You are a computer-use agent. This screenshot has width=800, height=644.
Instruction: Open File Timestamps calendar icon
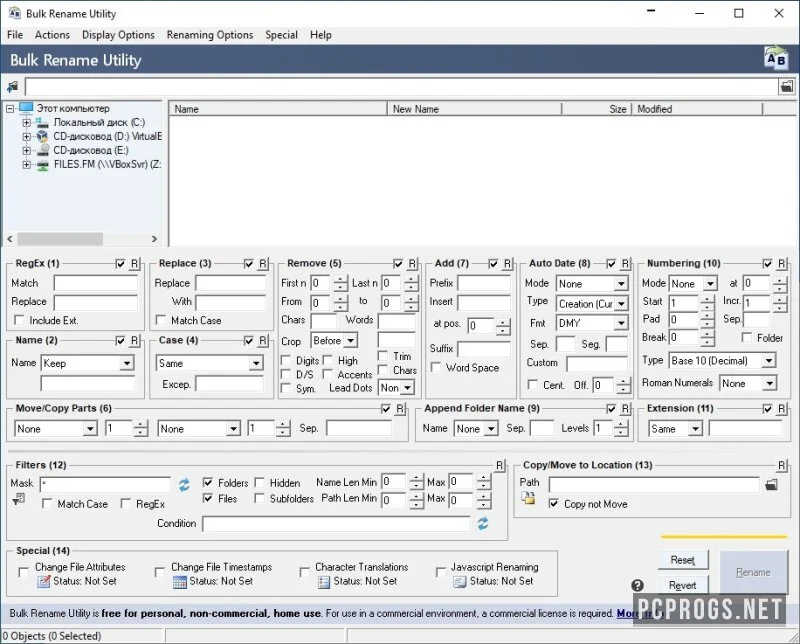click(x=180, y=581)
